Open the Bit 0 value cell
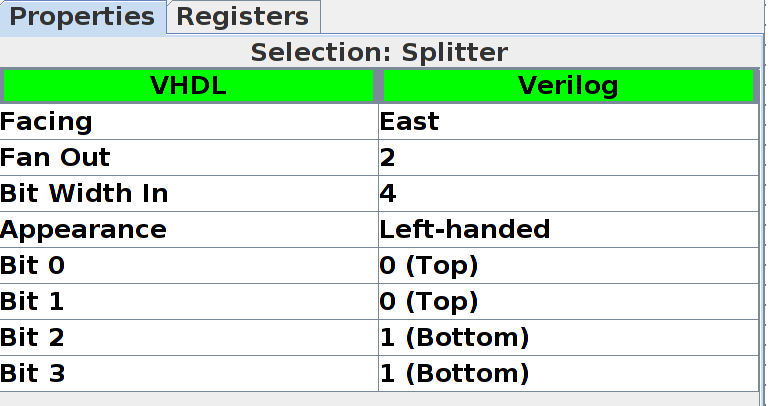Screen dimensions: 772x406 click(567, 266)
